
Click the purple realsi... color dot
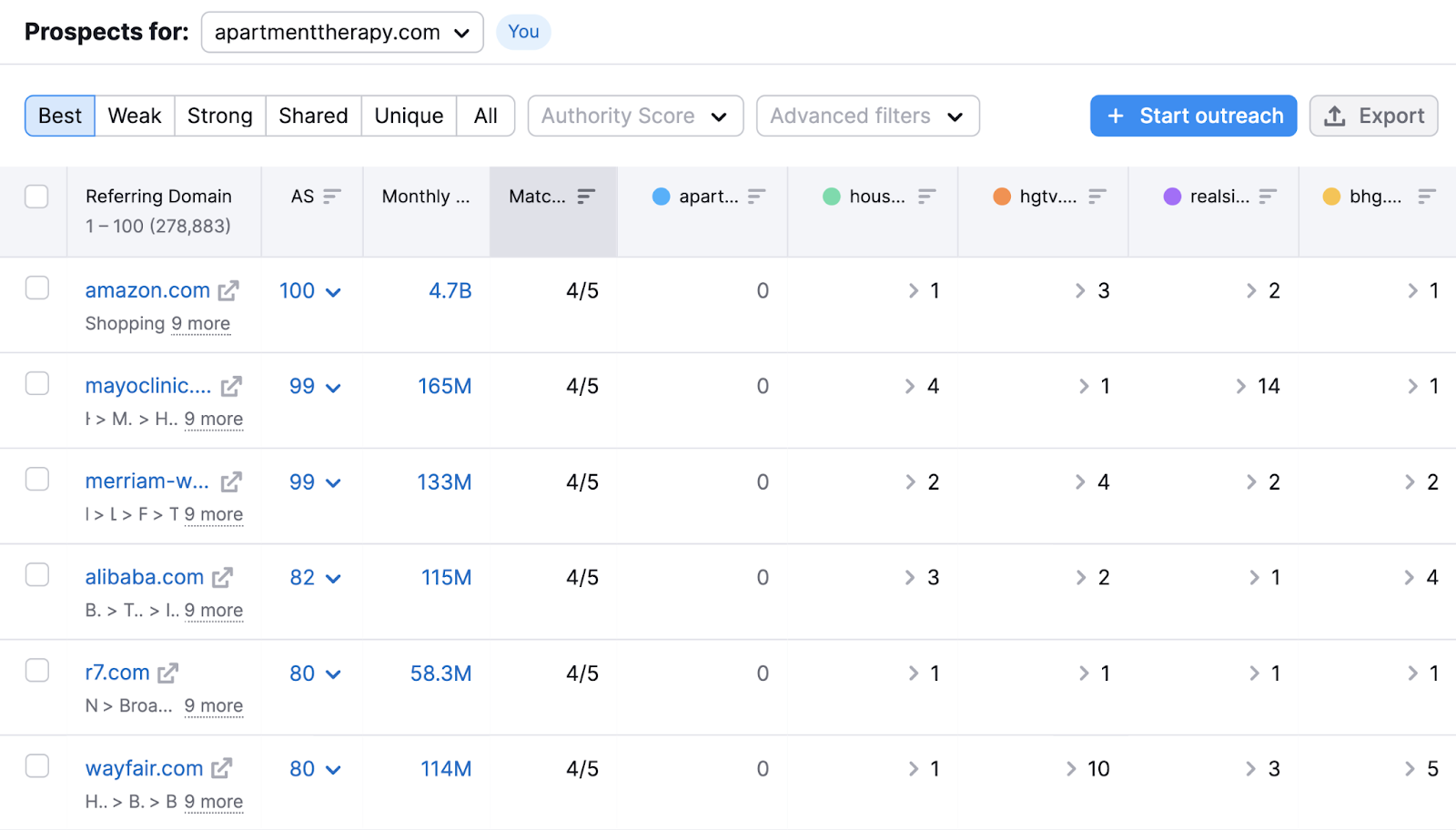1172,197
